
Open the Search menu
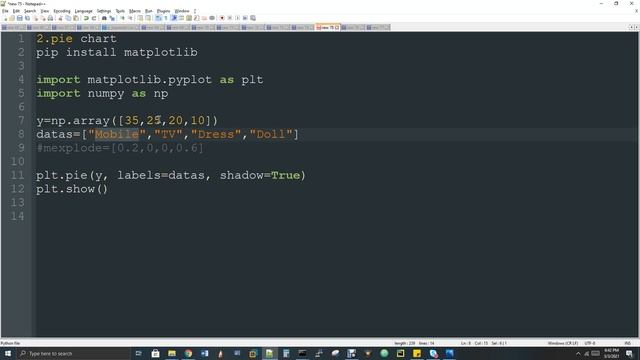click(30, 11)
